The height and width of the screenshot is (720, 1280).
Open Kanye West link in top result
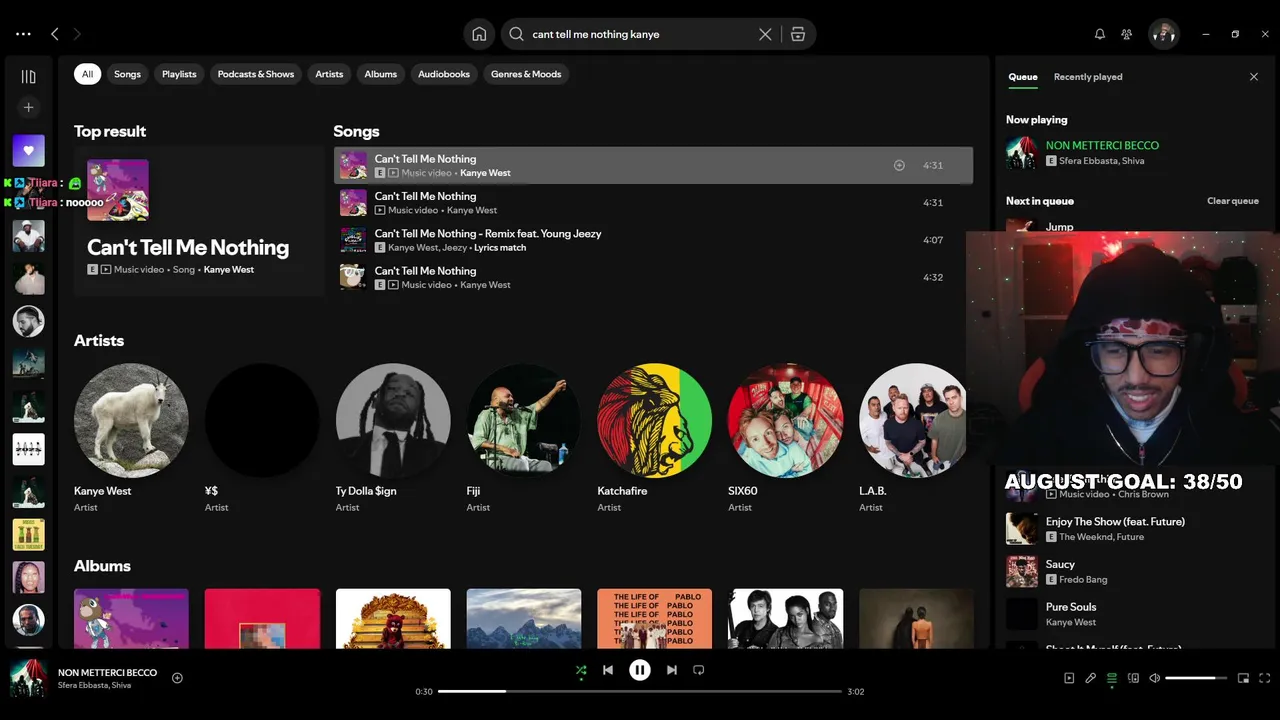tap(229, 270)
